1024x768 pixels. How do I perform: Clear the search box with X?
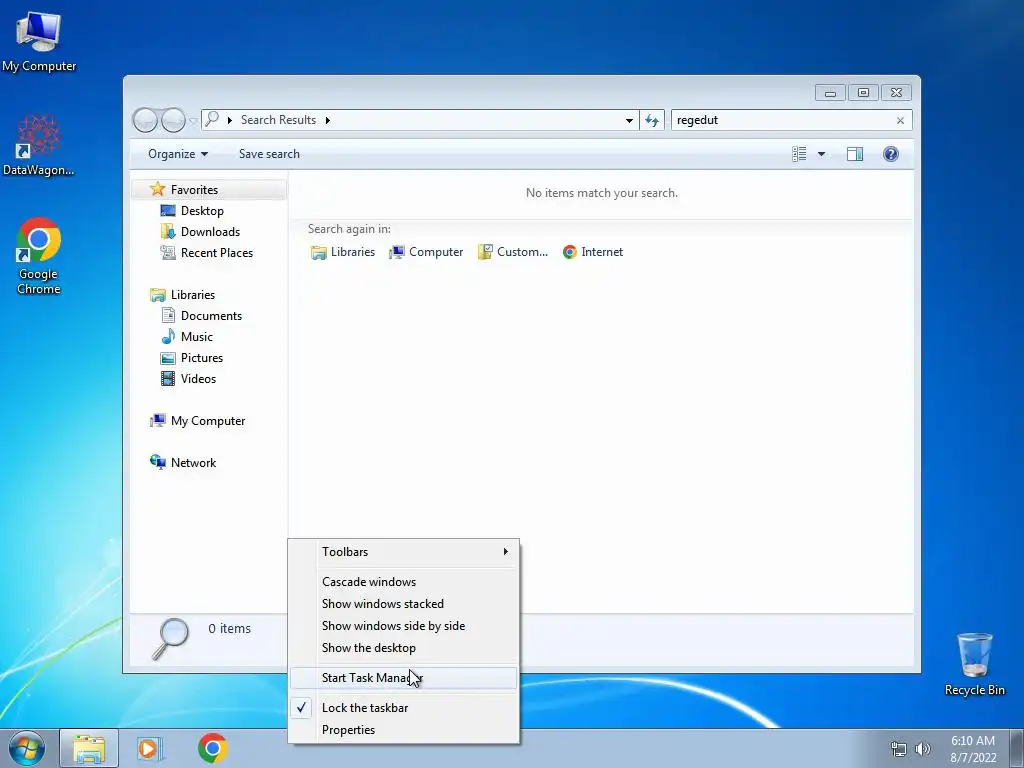pyautogui.click(x=900, y=120)
